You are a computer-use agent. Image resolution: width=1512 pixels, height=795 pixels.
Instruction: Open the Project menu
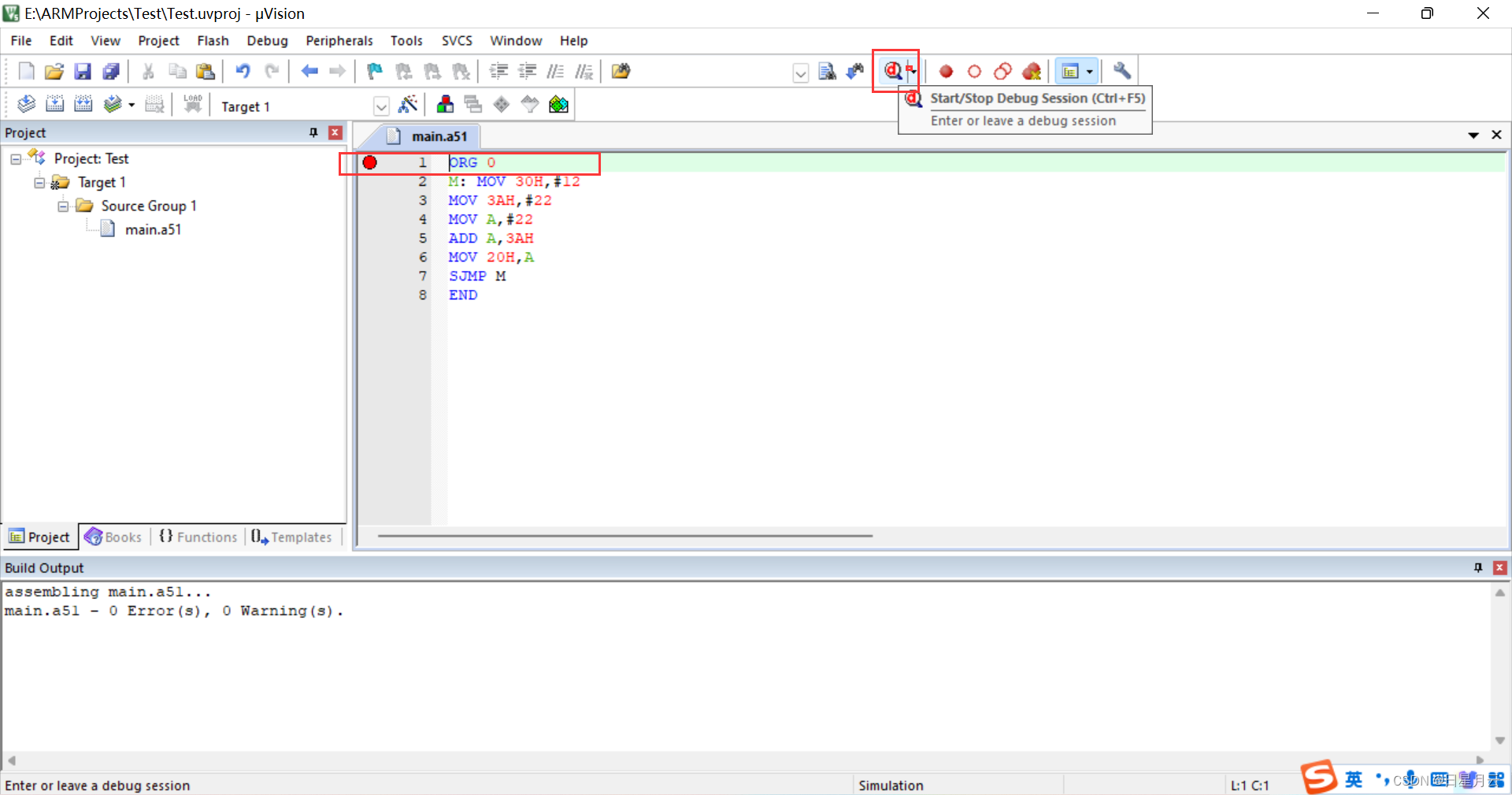158,40
